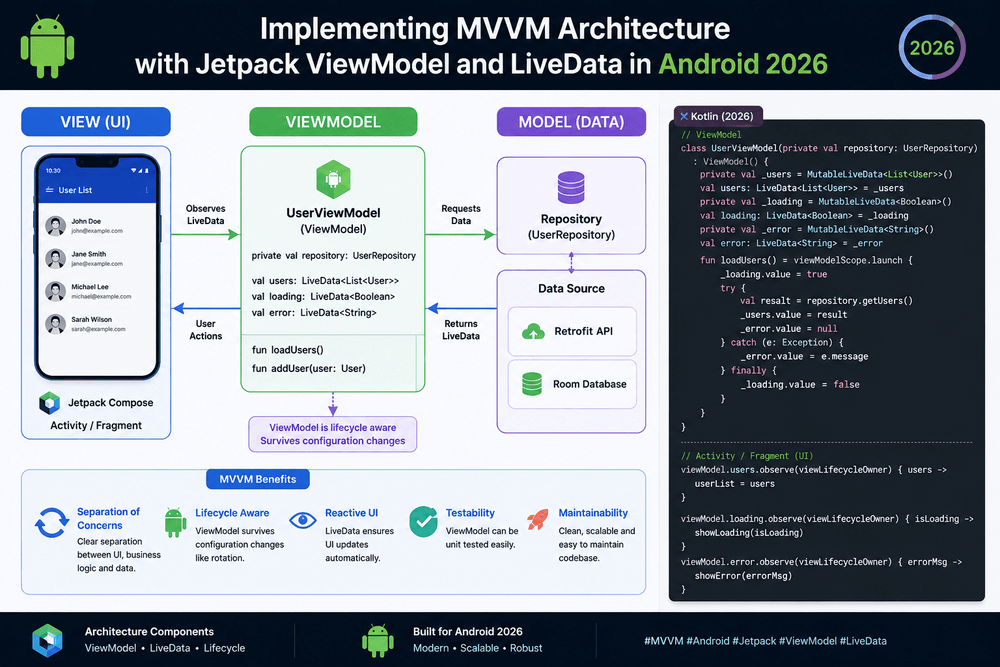Image resolution: width=1000 pixels, height=667 pixels.
Task: Click 'val error: LiveData<String>' in the ViewModel card
Action: (314, 312)
